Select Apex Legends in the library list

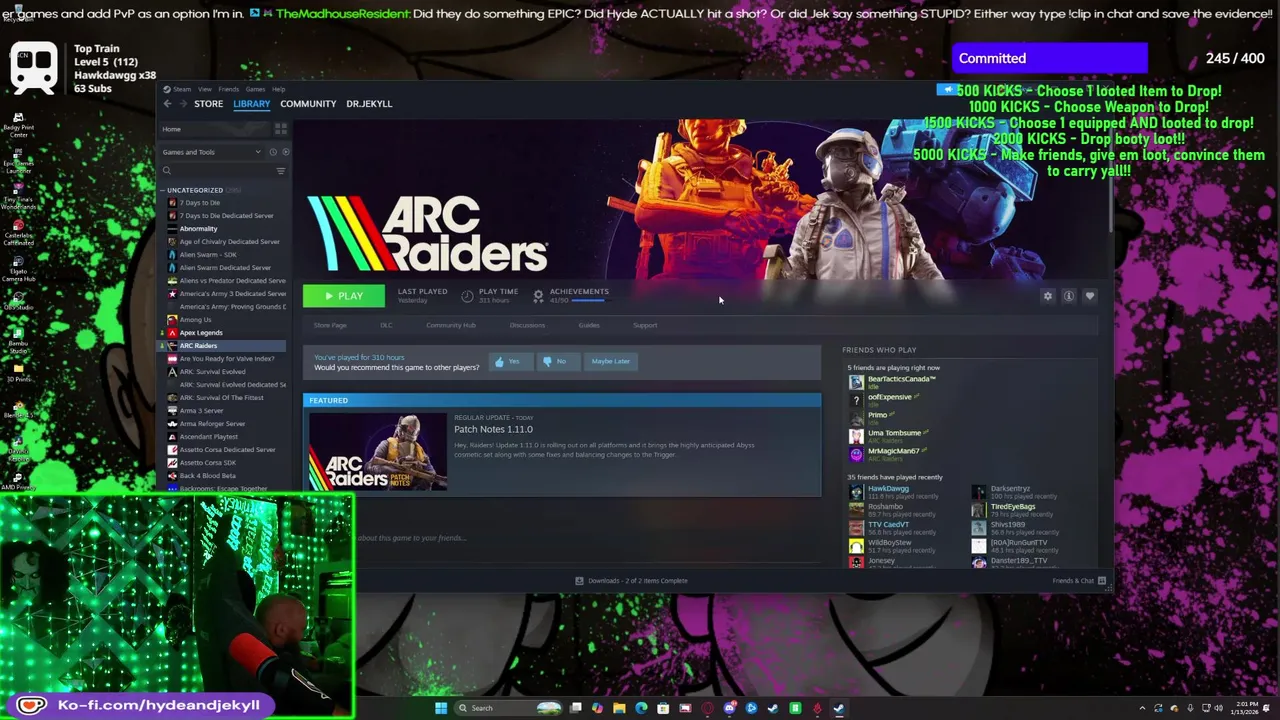pos(201,333)
